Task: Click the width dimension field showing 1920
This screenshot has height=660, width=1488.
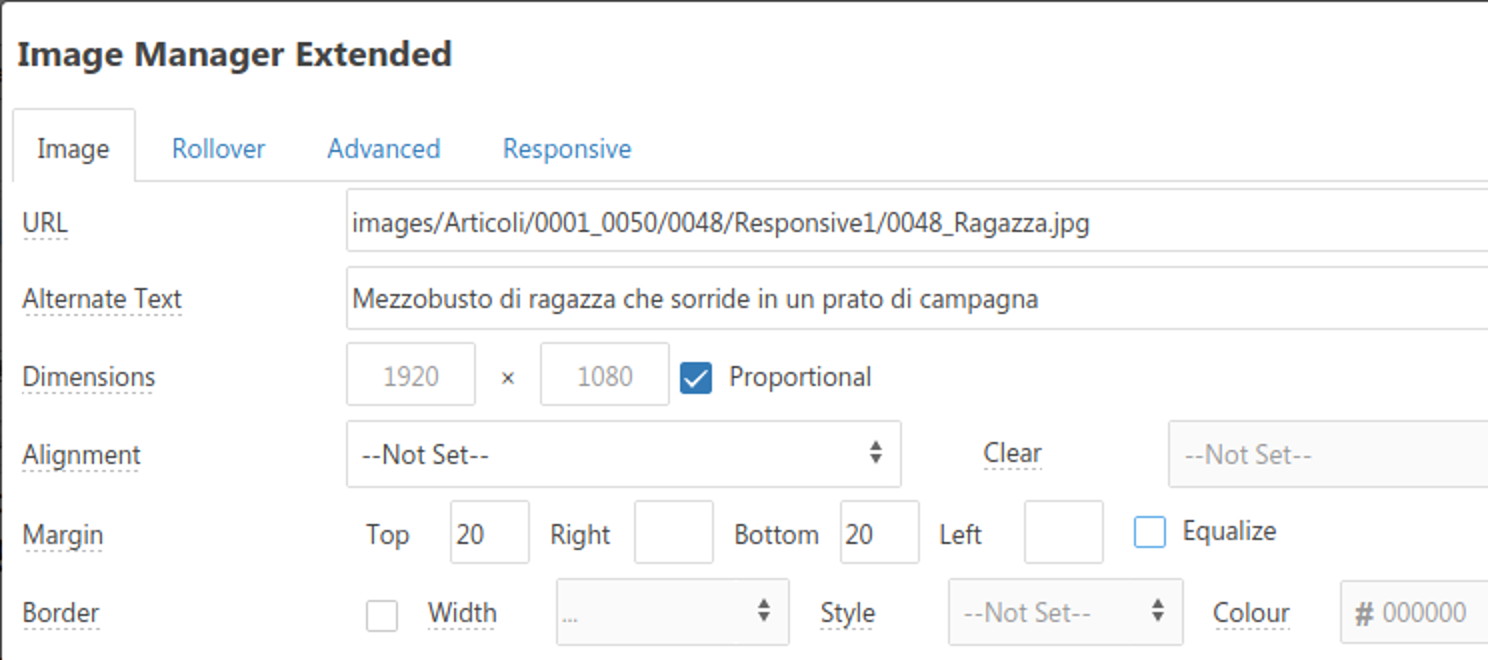Action: (x=411, y=375)
